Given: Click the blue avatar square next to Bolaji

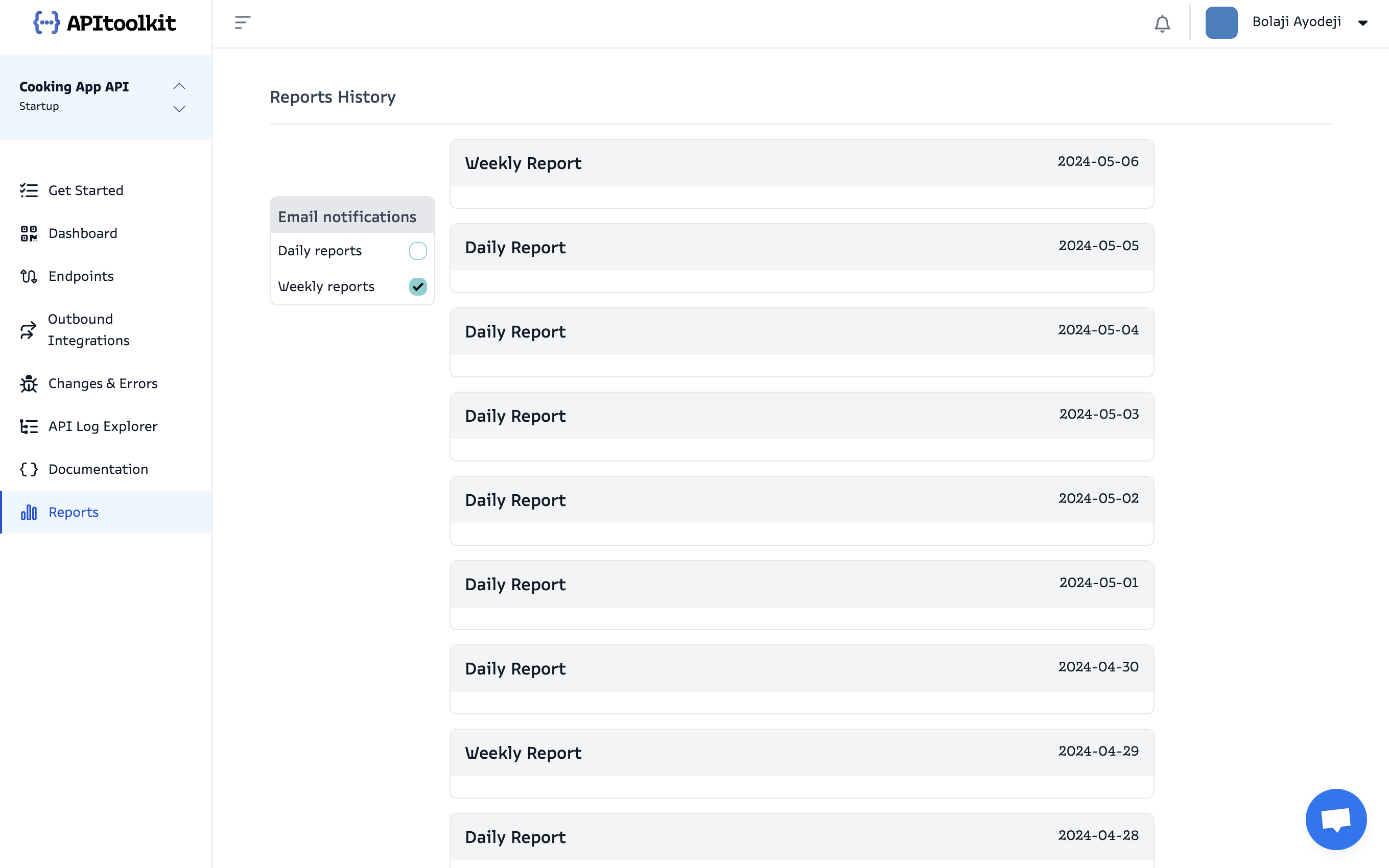Looking at the screenshot, I should 1221,23.
